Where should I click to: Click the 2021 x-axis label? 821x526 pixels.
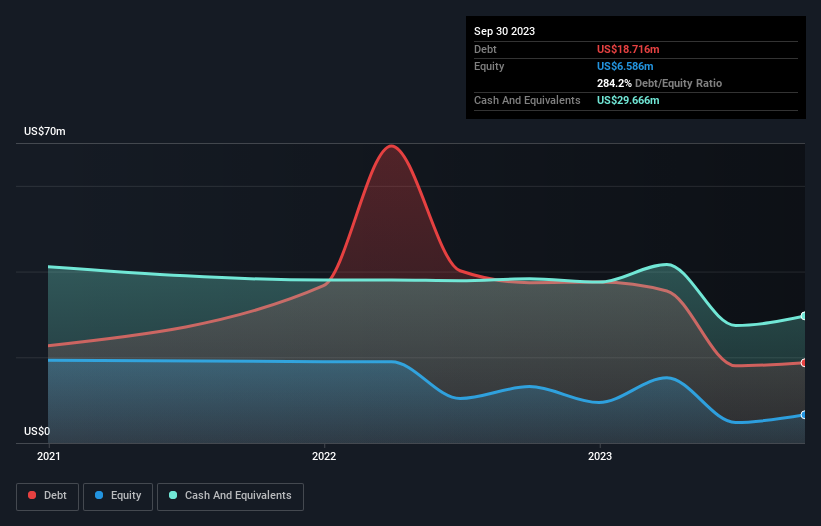[x=49, y=456]
